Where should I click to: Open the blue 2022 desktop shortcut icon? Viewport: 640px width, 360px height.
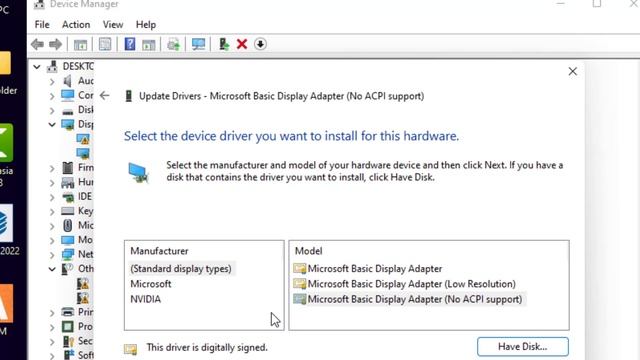[x=6, y=223]
